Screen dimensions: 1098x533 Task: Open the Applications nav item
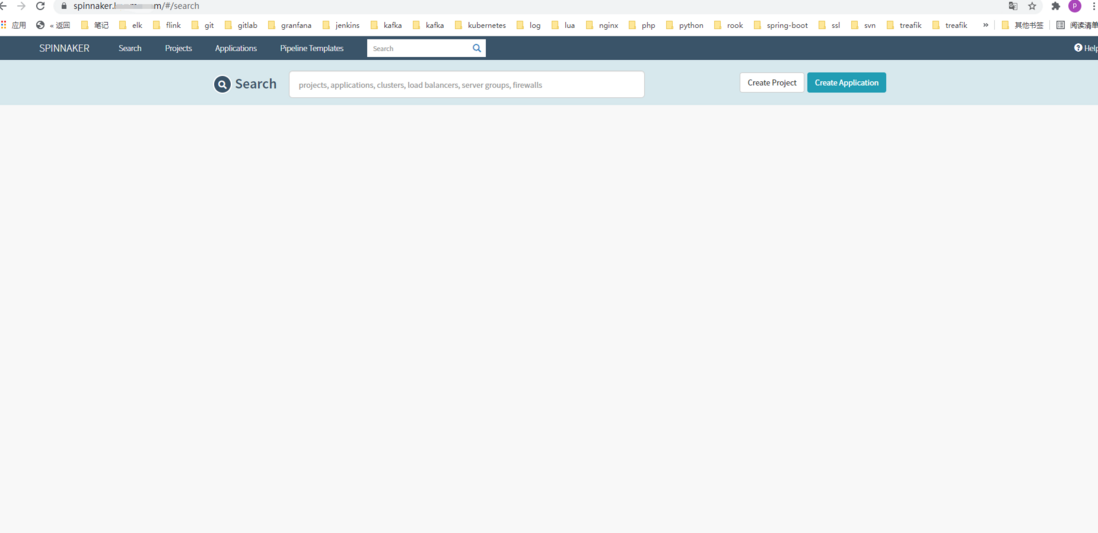pyautogui.click(x=236, y=48)
